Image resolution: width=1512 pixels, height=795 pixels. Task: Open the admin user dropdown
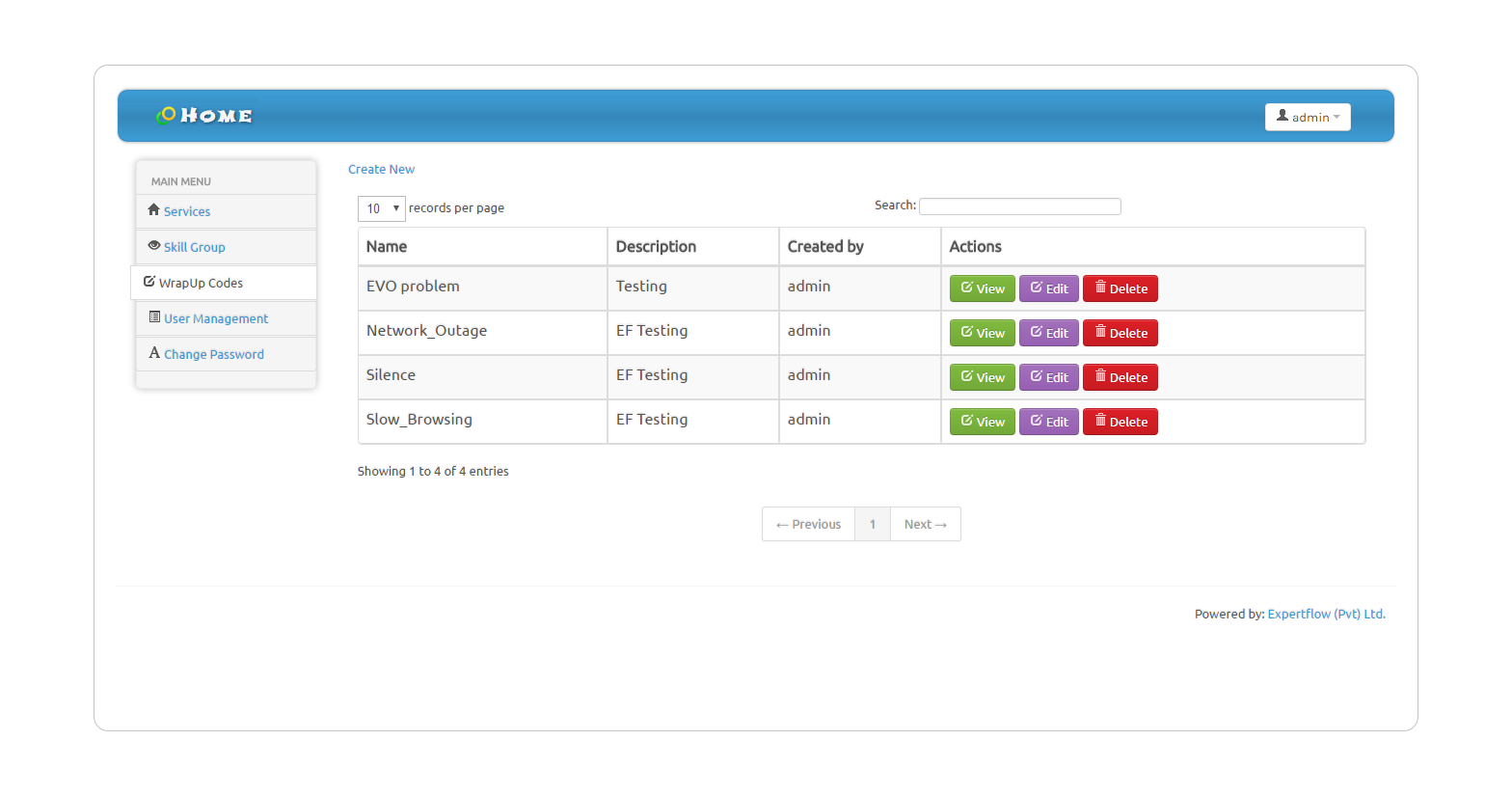click(x=1308, y=117)
